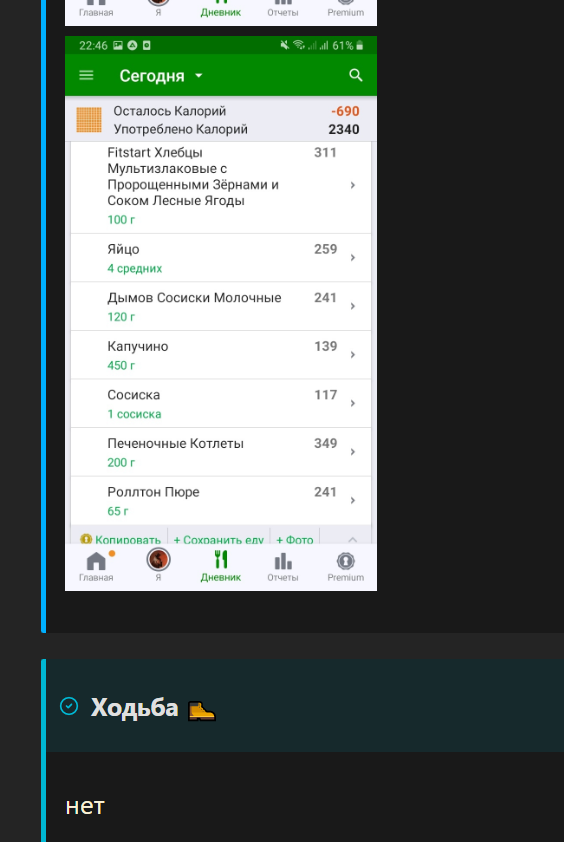564x842 pixels.
Task: Open the chevron next to Капучино
Action: click(x=353, y=354)
